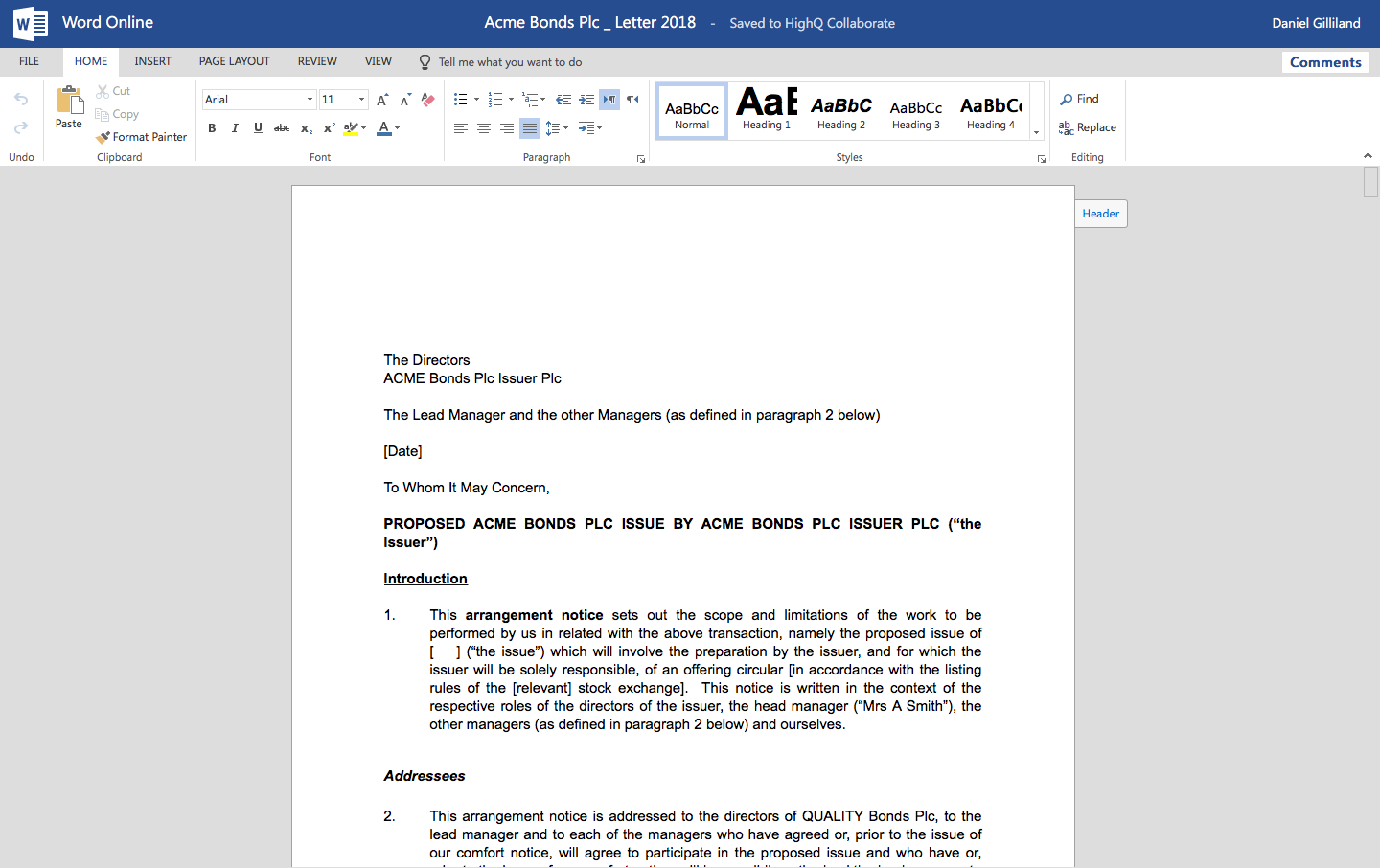Open Styles dialog launcher
The image size is (1380, 868).
1042,159
